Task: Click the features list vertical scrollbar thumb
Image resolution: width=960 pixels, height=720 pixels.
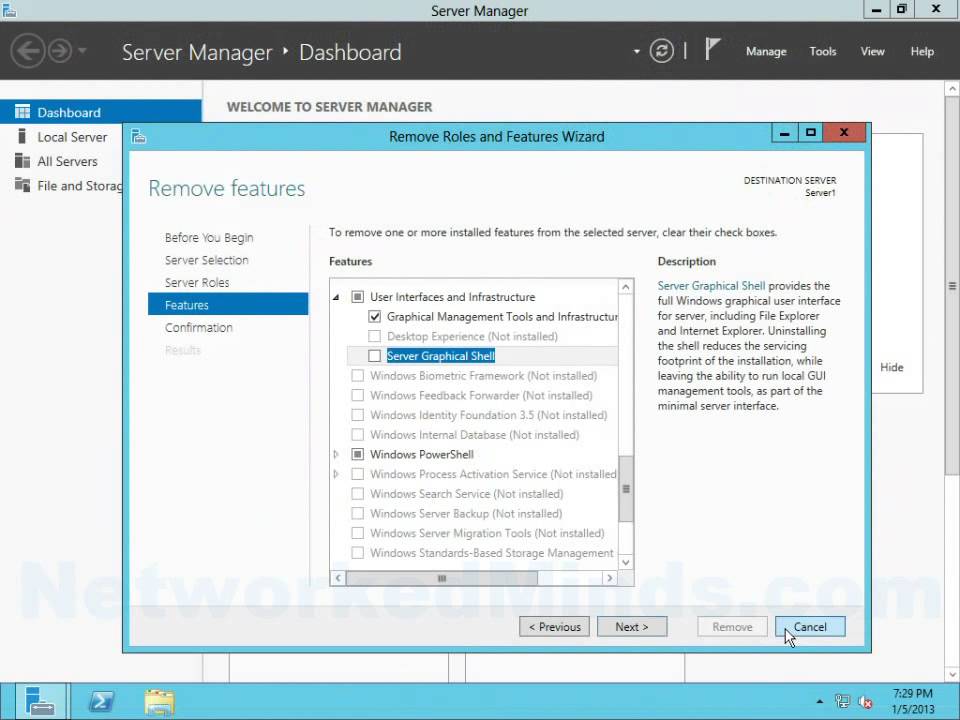Action: [626, 489]
